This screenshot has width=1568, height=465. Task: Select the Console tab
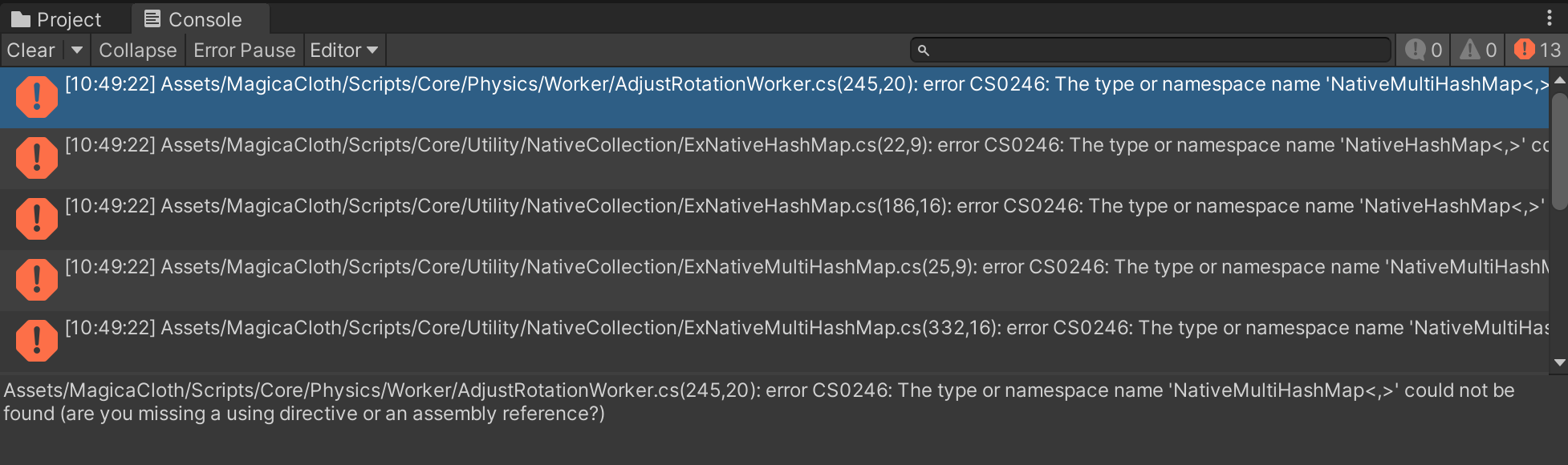[x=193, y=19]
